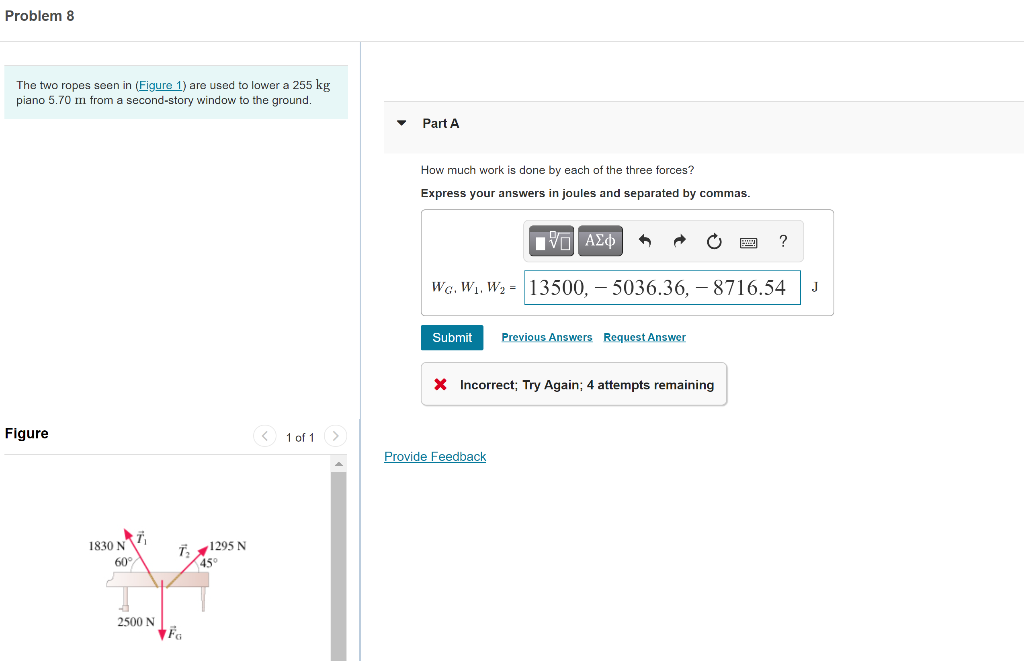Go to previous figure arrow
1024x661 pixels.
[x=264, y=436]
